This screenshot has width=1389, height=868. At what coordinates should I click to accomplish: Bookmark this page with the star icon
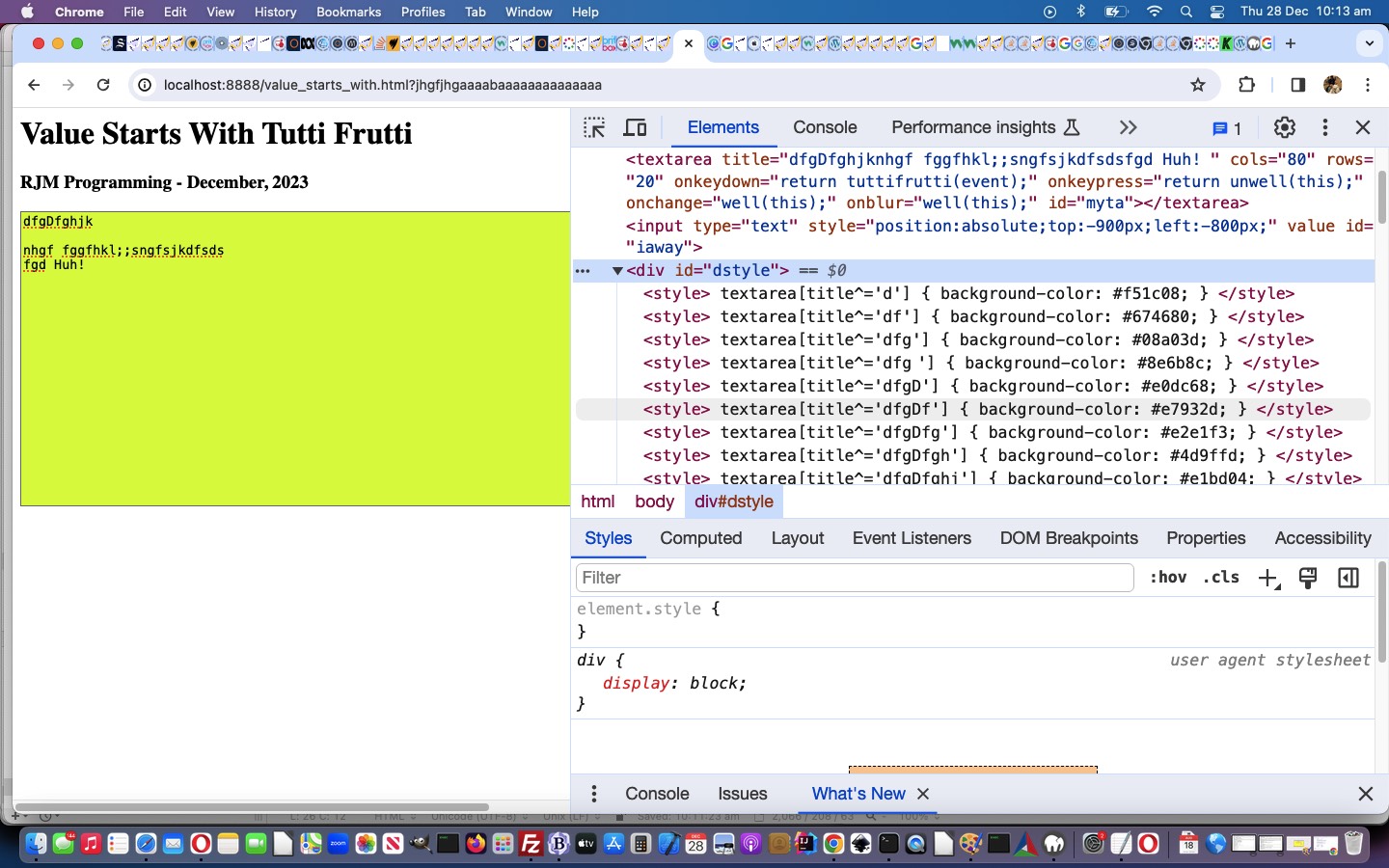coord(1198,85)
